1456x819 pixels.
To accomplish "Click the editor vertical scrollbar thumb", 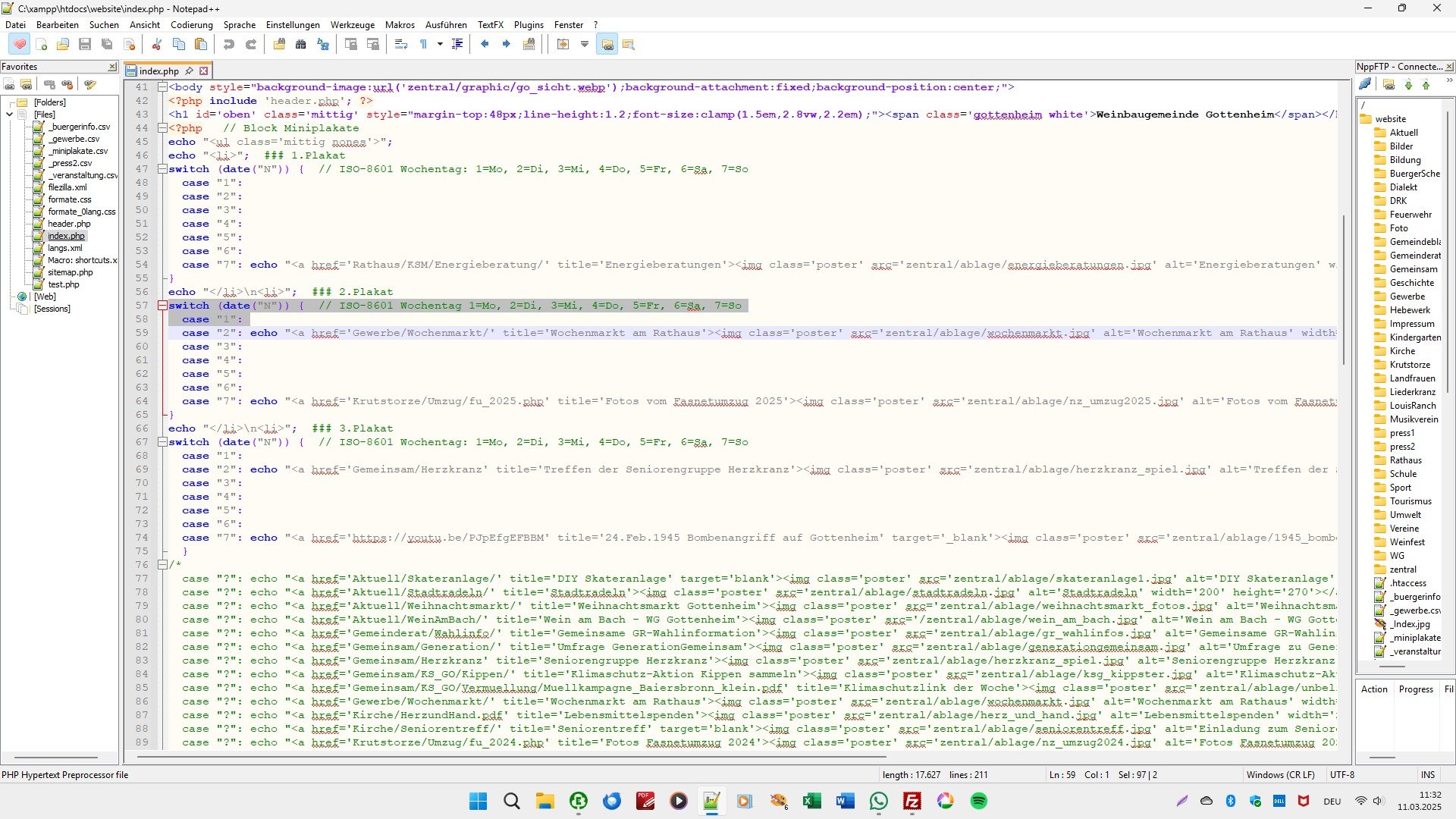I will point(1343,288).
